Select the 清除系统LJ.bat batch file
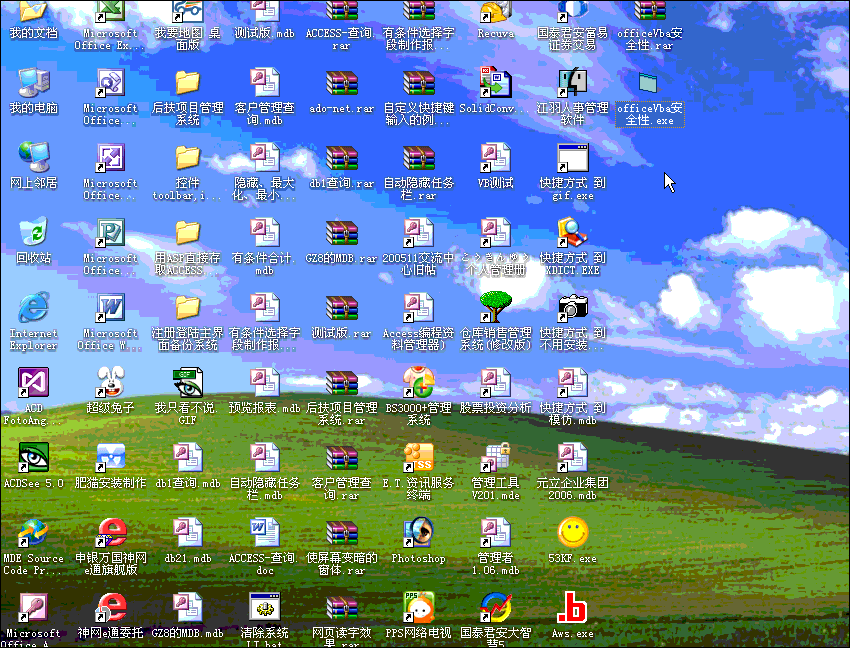 coord(265,607)
